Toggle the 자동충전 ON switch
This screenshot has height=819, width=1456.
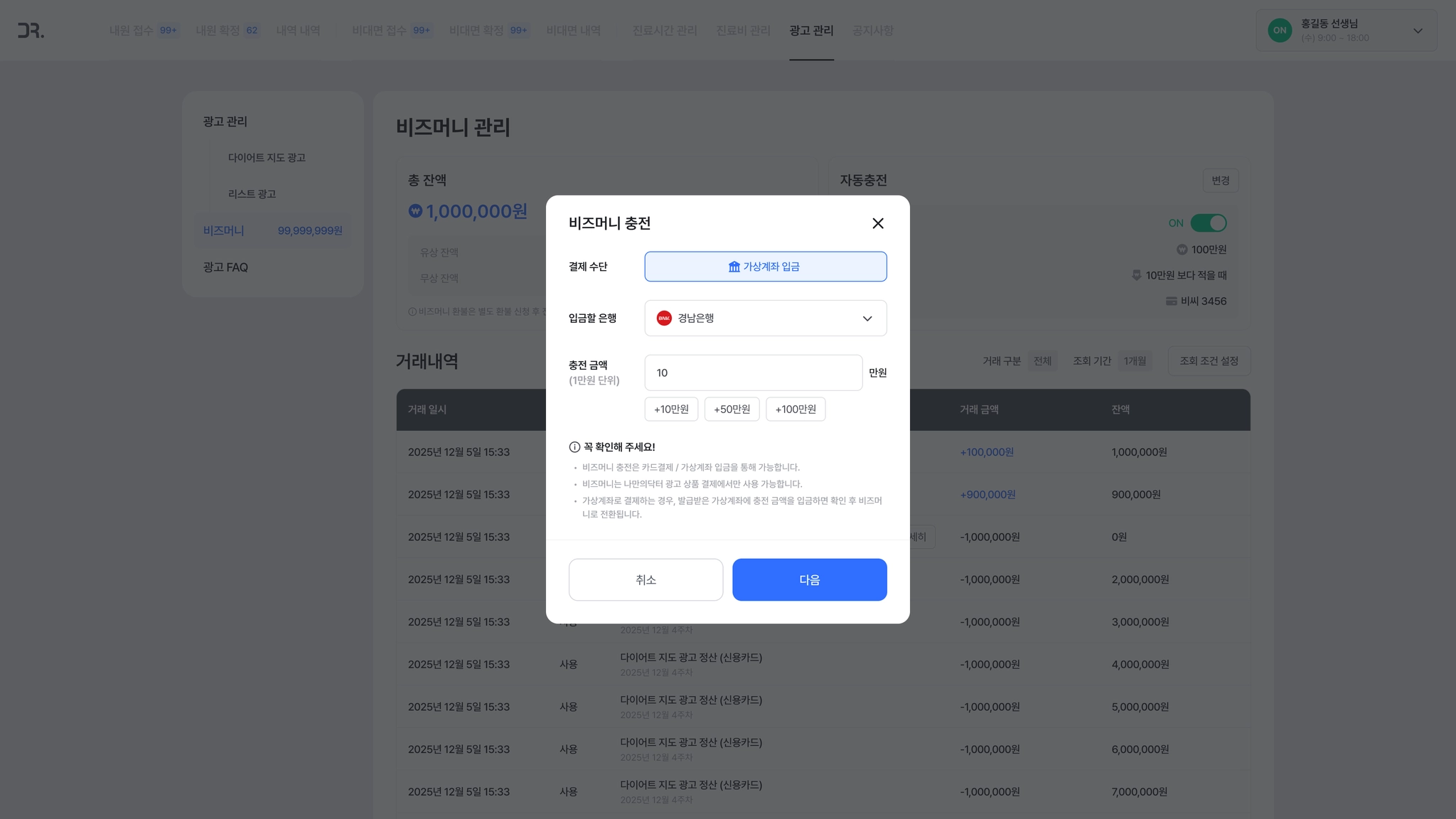[x=1208, y=223]
